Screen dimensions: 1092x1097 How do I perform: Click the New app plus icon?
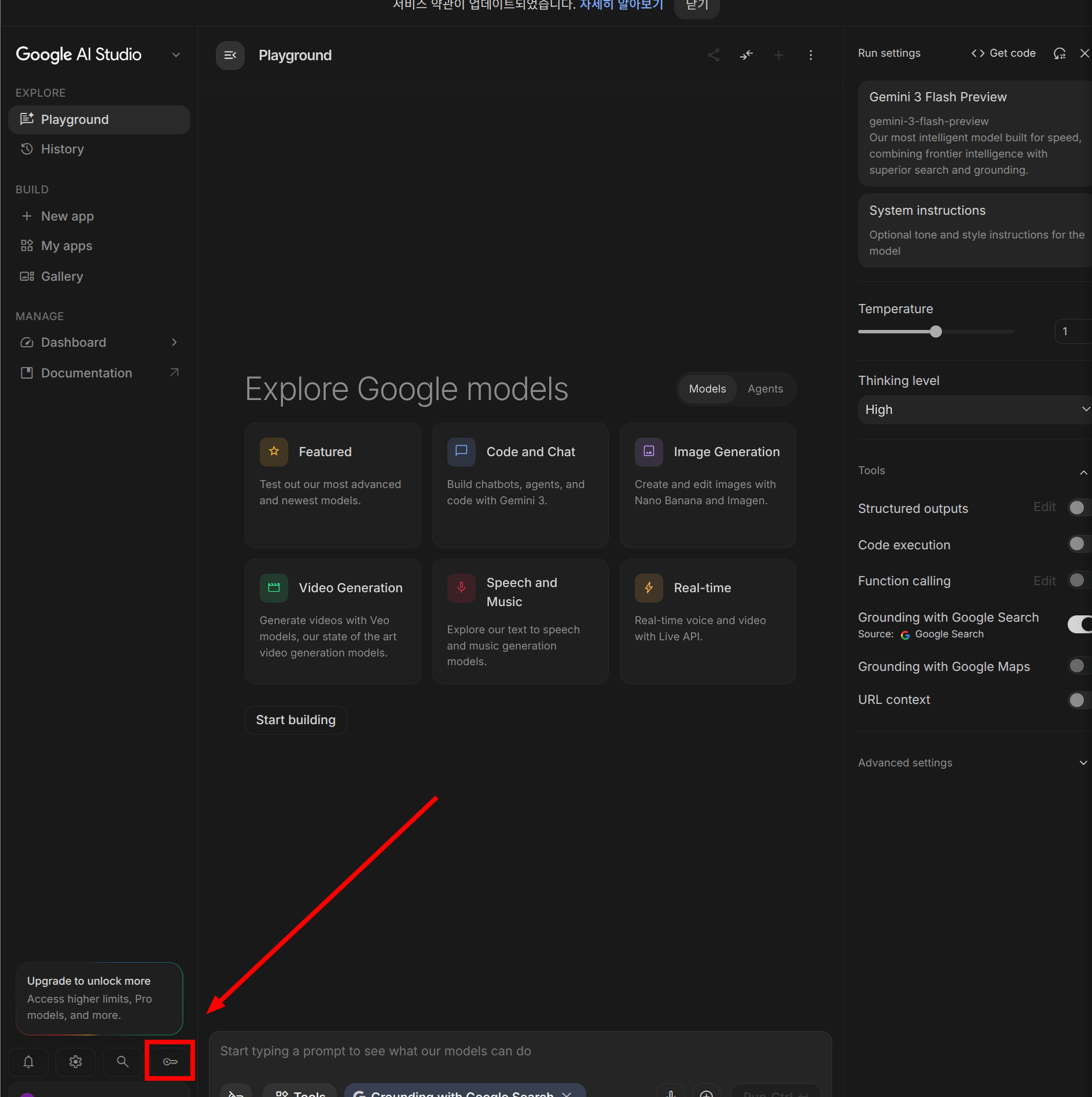[27, 216]
